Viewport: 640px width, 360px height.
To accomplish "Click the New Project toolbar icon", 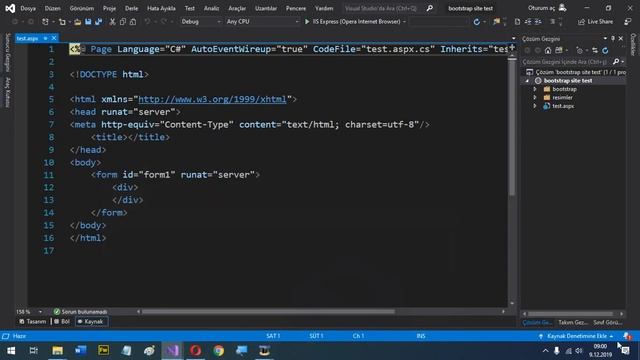I will click(45, 22).
